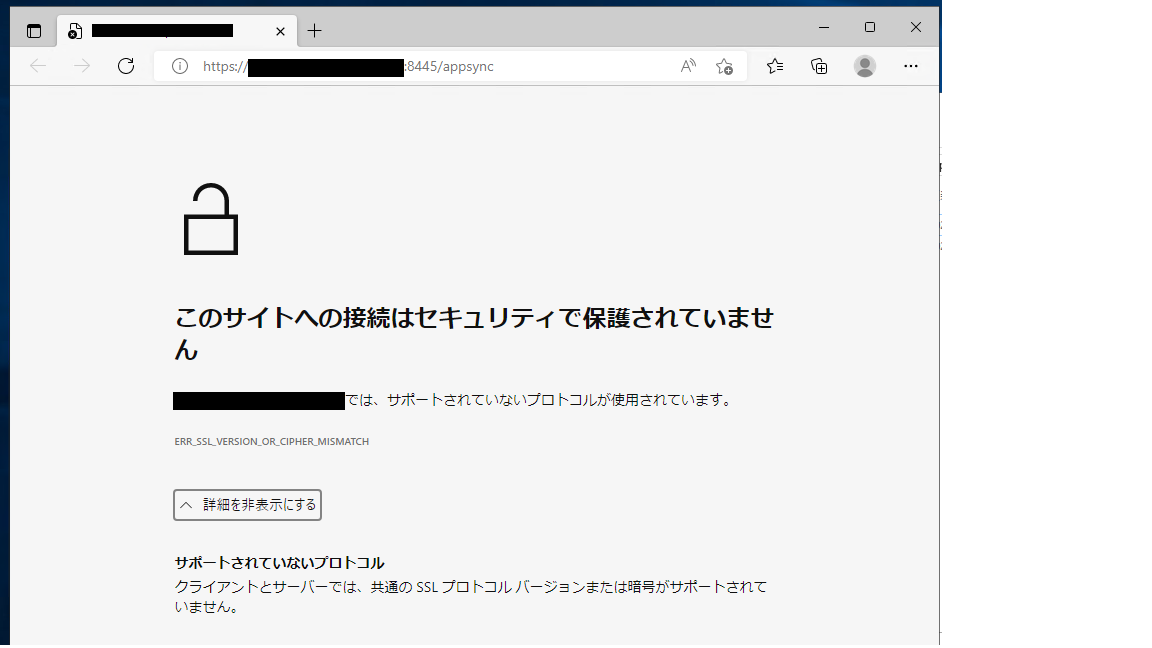This screenshot has width=1152, height=648.
Task: Reload the current page
Action: click(126, 66)
